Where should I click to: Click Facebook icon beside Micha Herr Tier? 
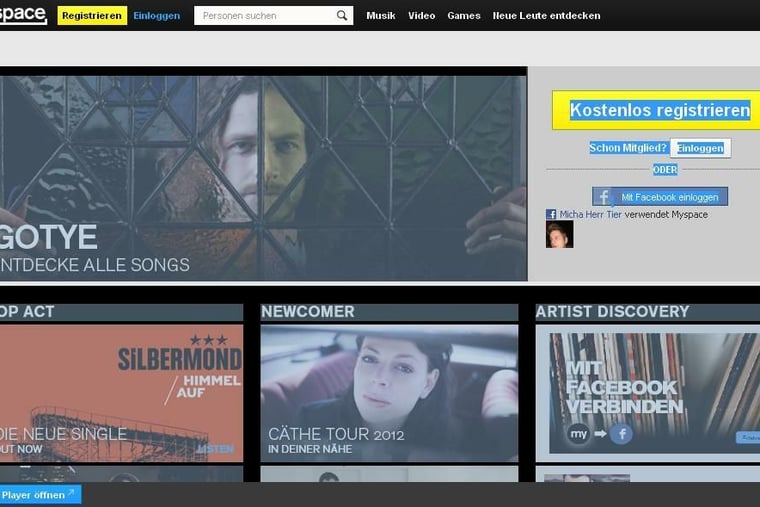[x=551, y=214]
